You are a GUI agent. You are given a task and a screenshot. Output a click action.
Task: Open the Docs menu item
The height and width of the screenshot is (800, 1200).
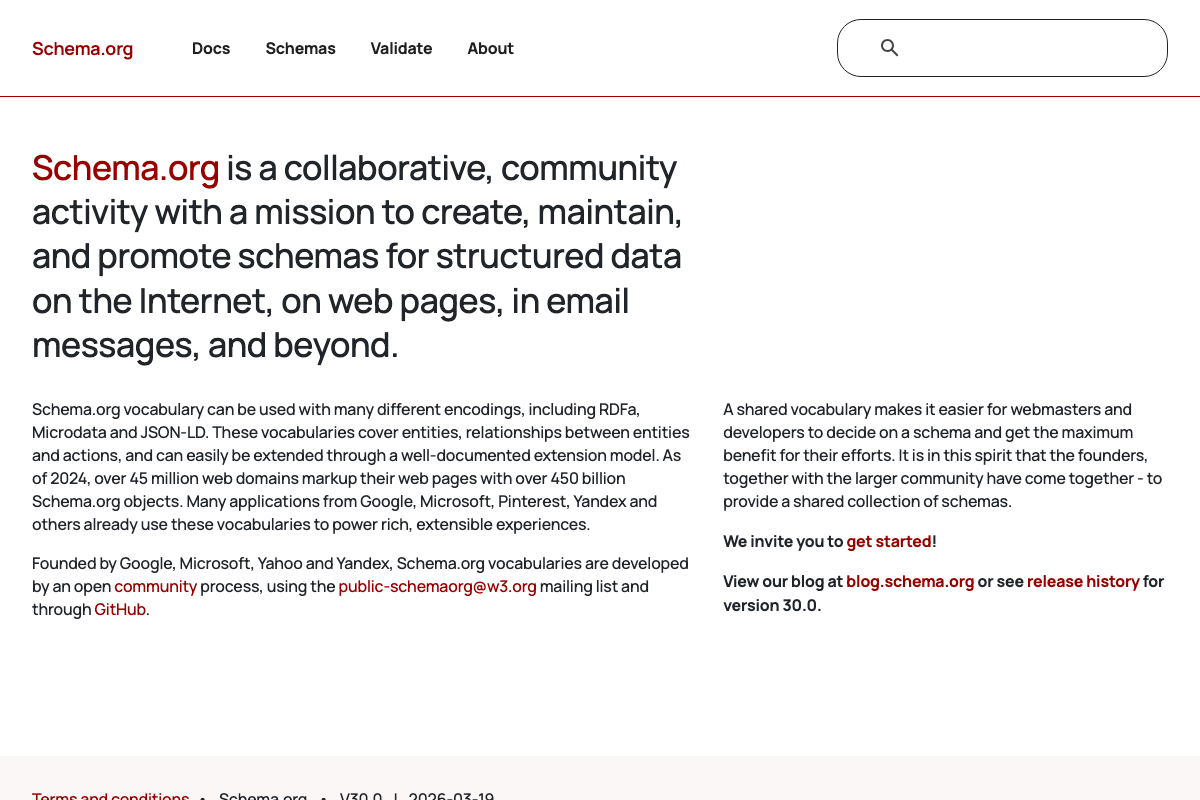tap(210, 48)
